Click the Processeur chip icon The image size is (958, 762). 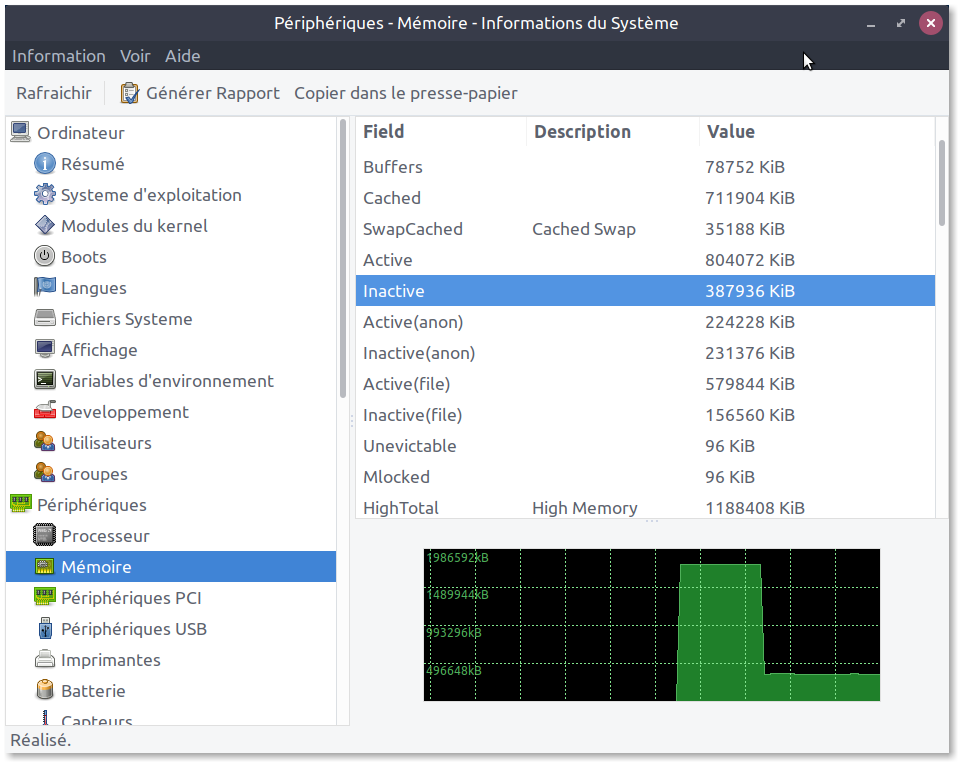tap(44, 536)
